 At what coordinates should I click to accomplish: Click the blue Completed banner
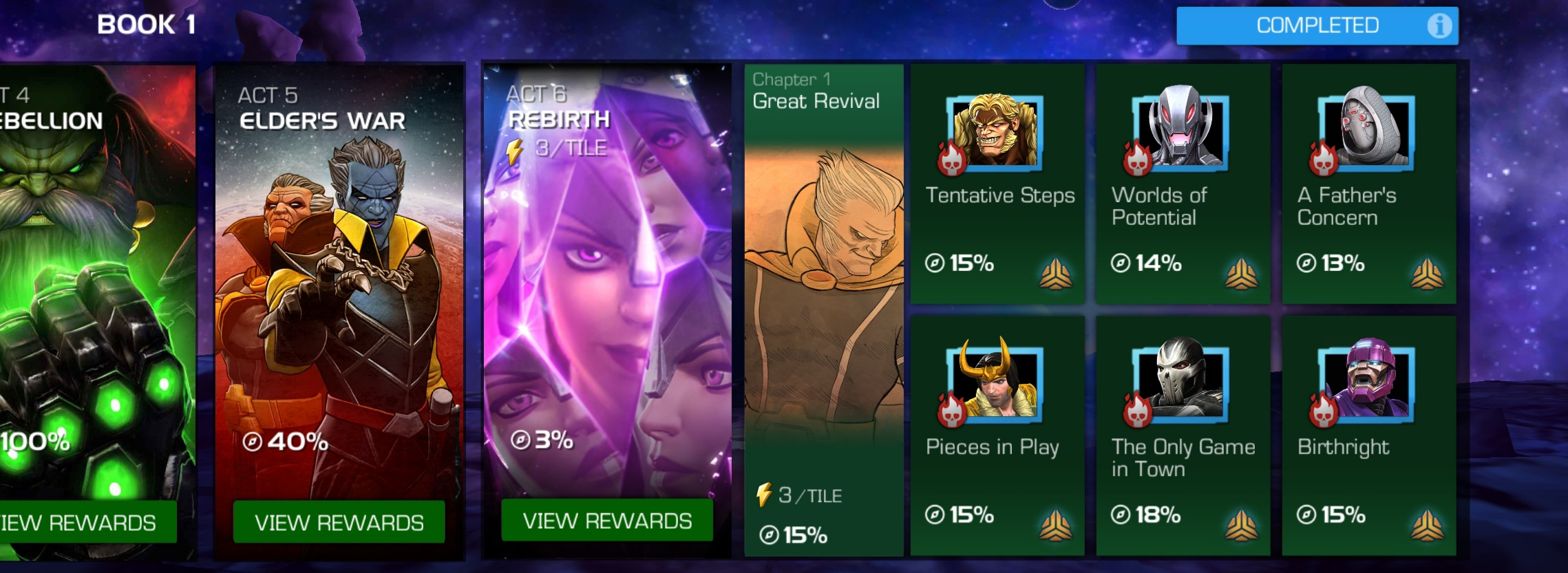tap(1317, 26)
